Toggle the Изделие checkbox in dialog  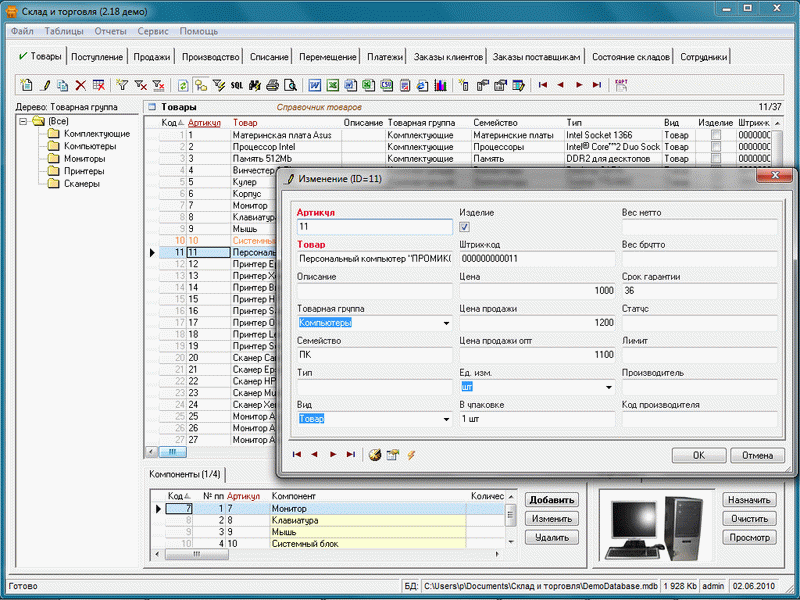coord(464,227)
